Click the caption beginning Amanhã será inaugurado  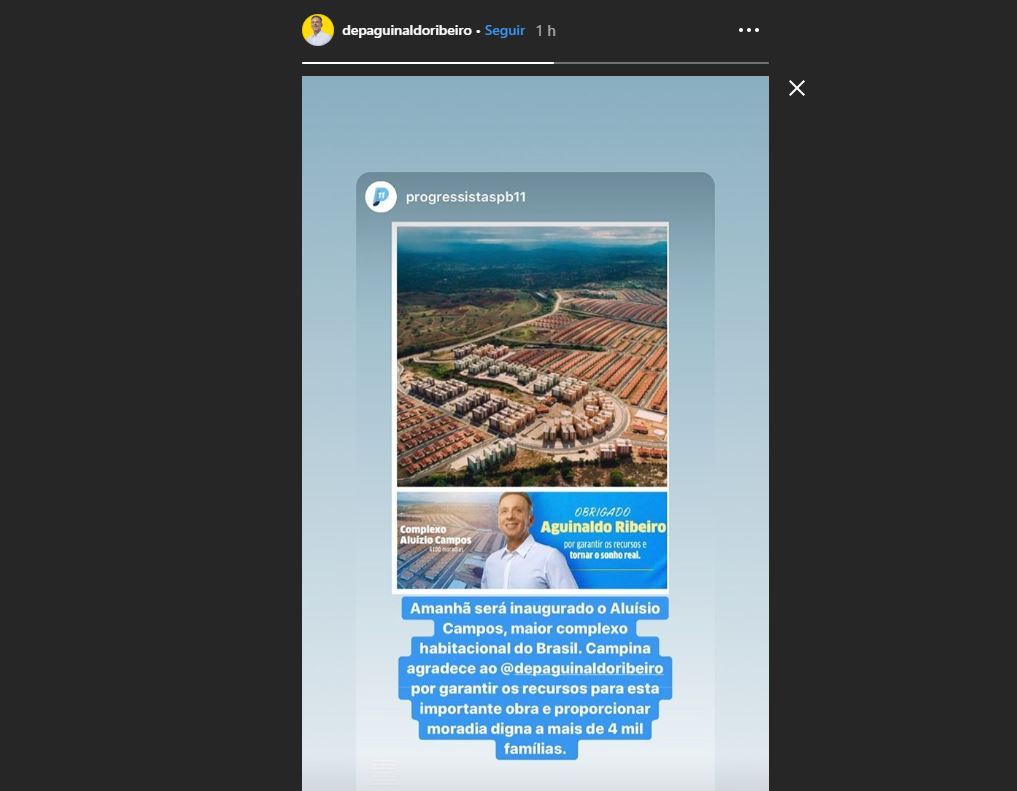[535, 678]
